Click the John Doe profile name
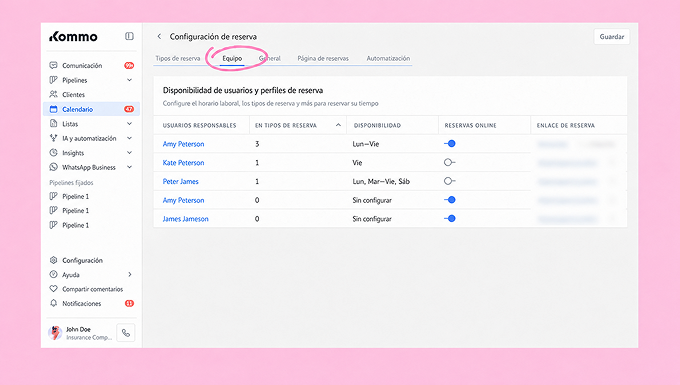Screen dimensions: 680x385 tap(78, 329)
